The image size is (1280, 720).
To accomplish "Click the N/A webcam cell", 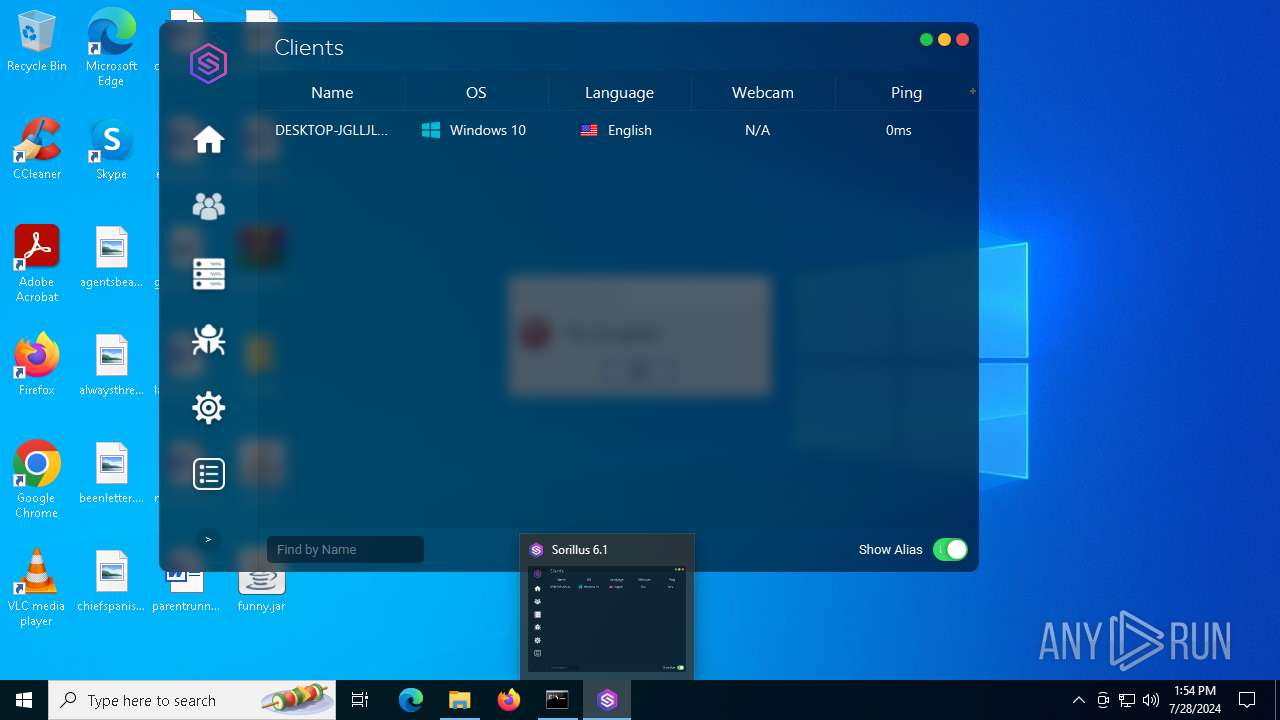I will (757, 130).
